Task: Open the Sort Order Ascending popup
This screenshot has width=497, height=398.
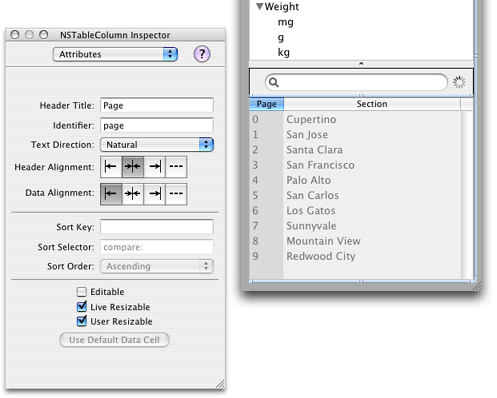Action: pos(157,266)
